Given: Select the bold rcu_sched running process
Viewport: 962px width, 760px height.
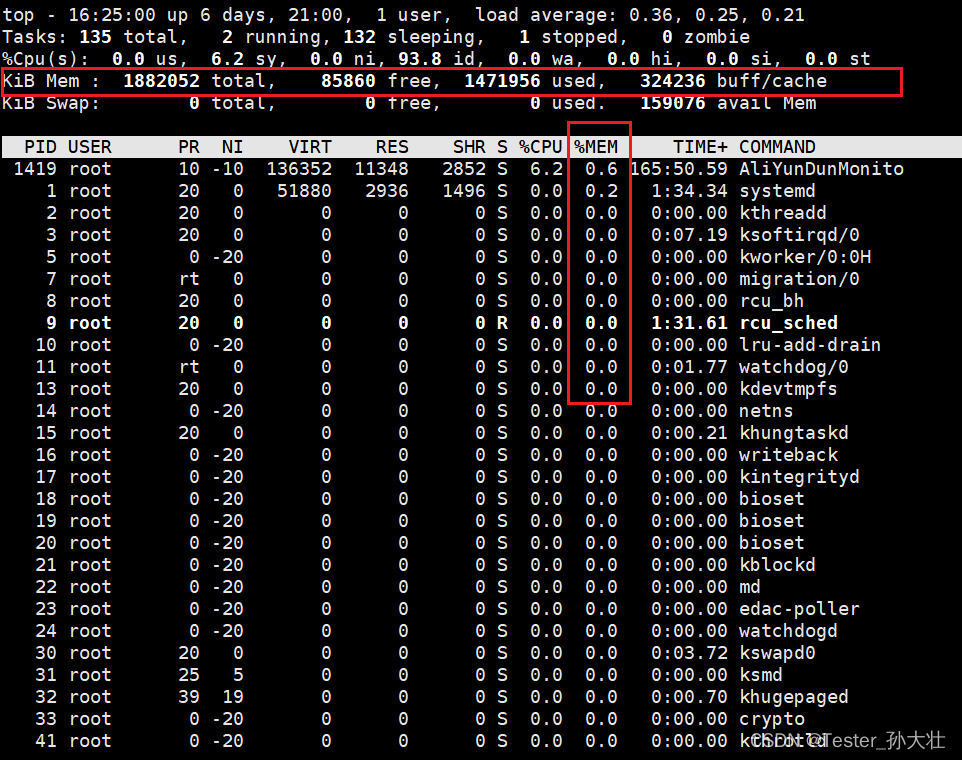Looking at the screenshot, I should click(788, 323).
